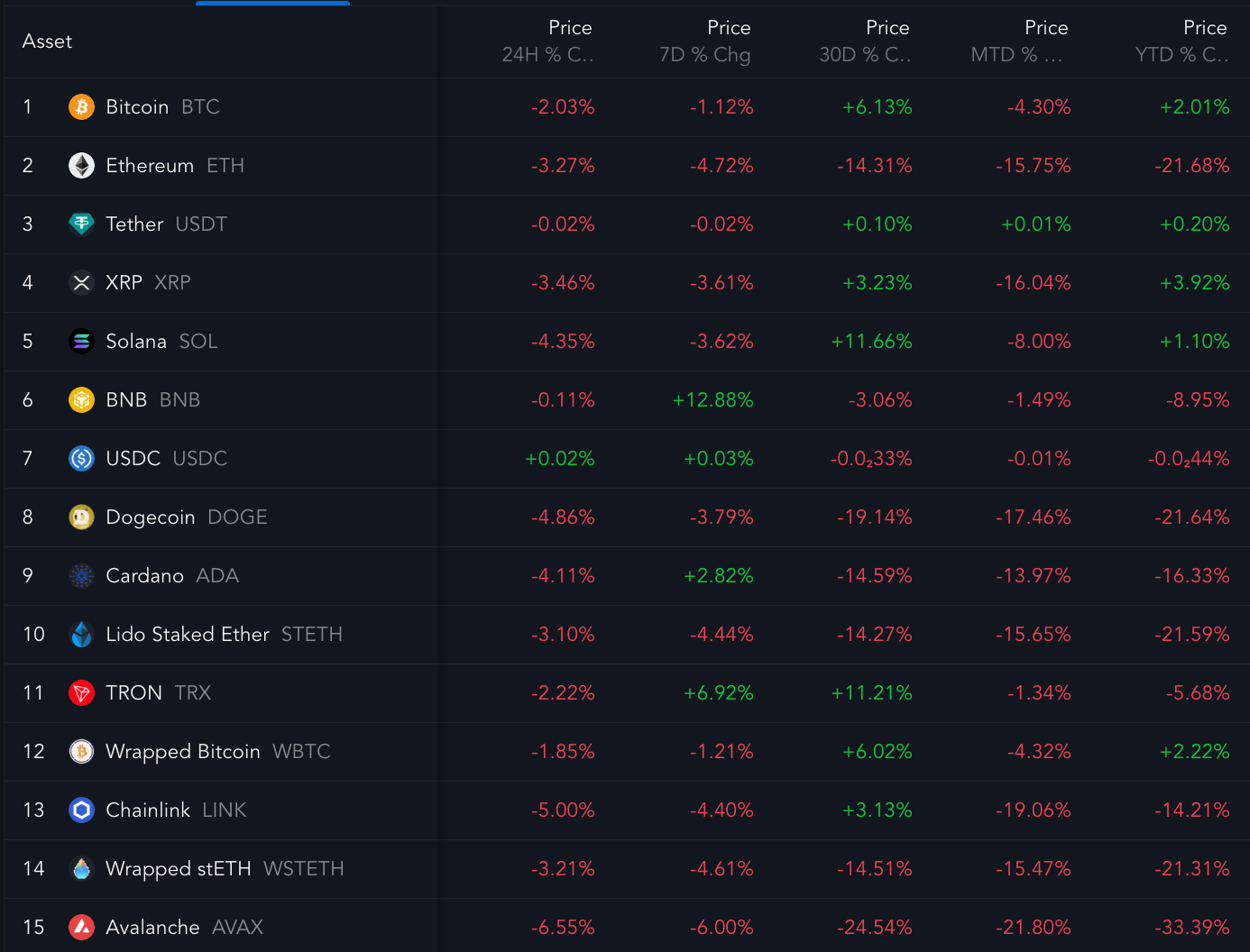Click TRON's 7D change +6.92%
Image resolution: width=1250 pixels, height=952 pixels.
tap(718, 693)
